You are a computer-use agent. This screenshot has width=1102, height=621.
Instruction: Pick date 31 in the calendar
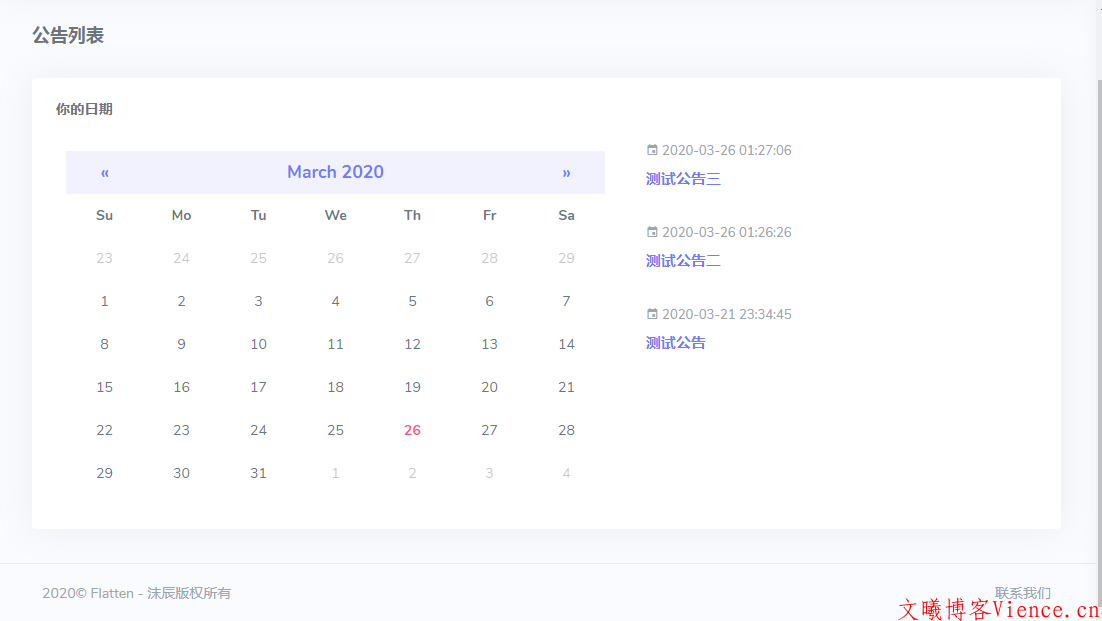258,473
